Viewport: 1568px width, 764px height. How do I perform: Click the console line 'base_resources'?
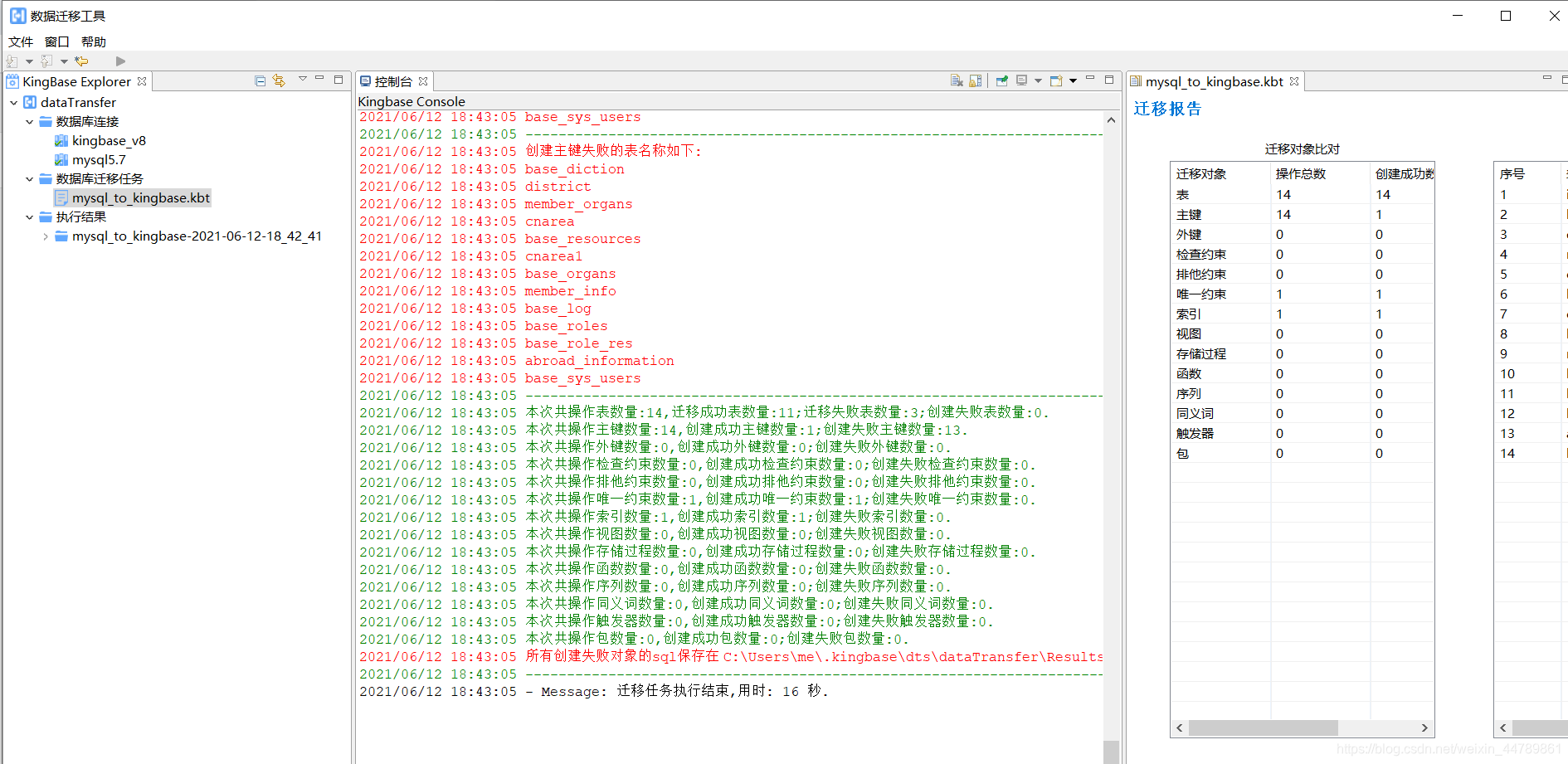[582, 239]
